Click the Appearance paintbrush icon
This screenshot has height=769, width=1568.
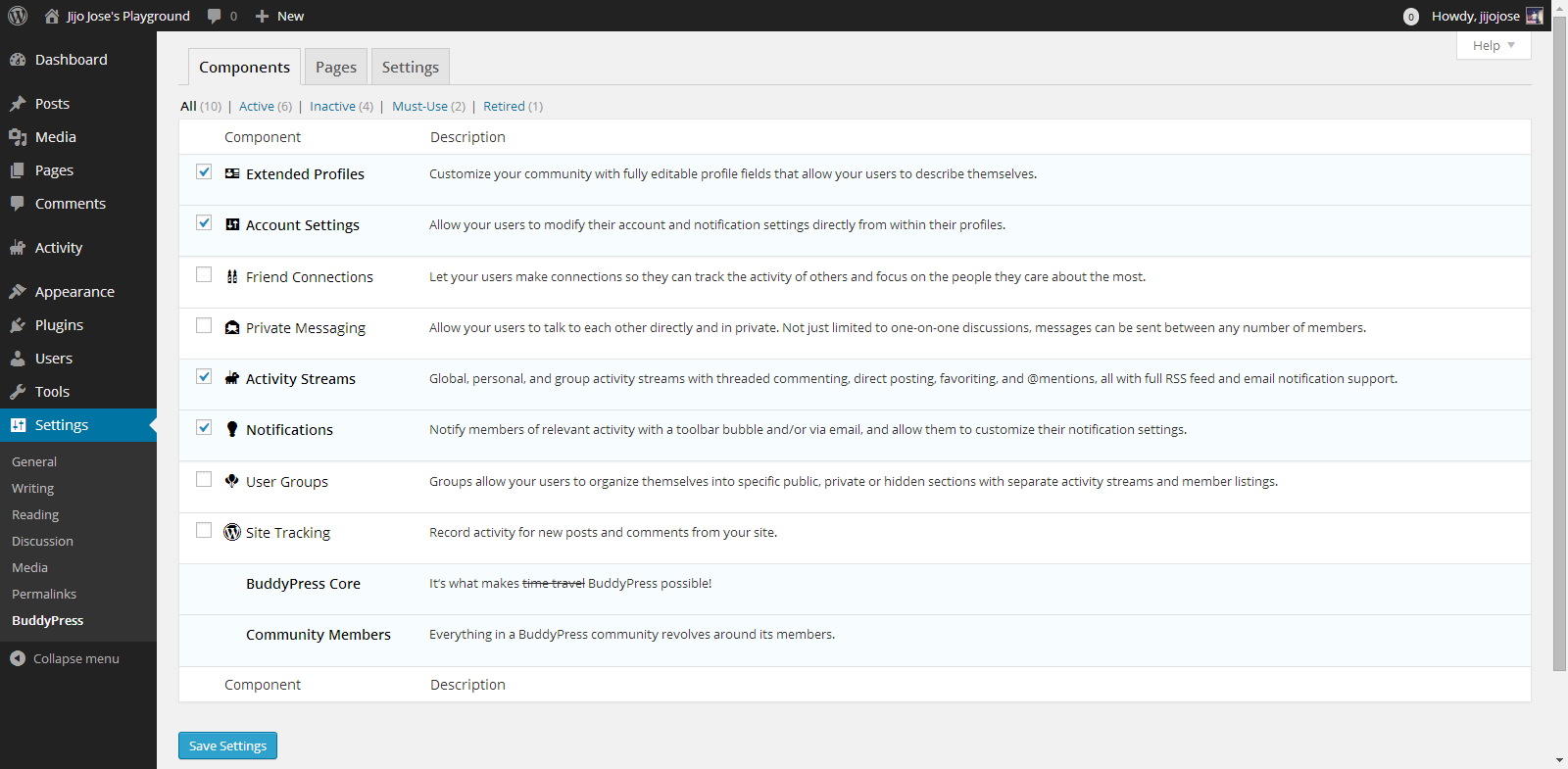pyautogui.click(x=18, y=292)
